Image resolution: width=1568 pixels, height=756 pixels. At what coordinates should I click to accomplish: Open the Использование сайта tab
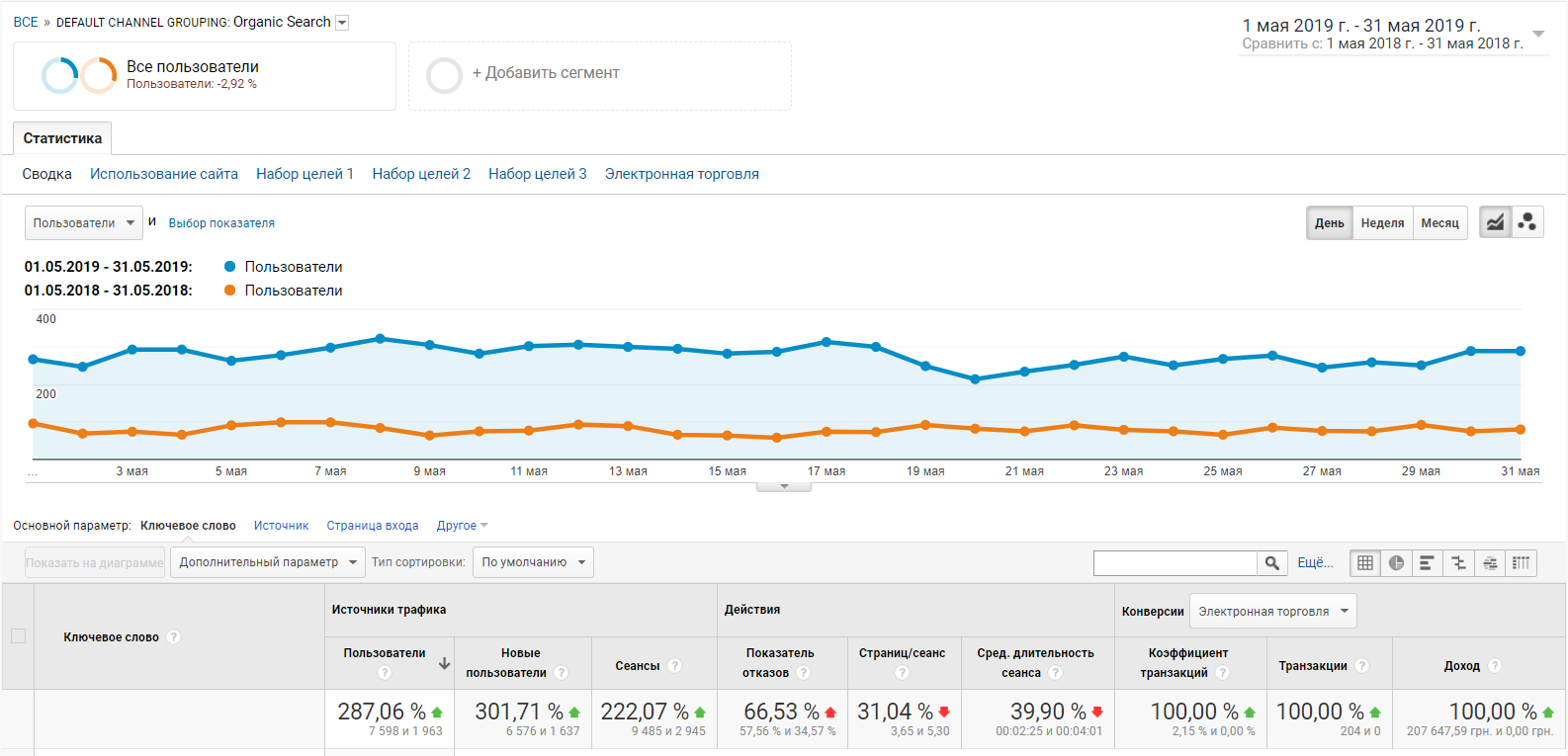click(164, 174)
